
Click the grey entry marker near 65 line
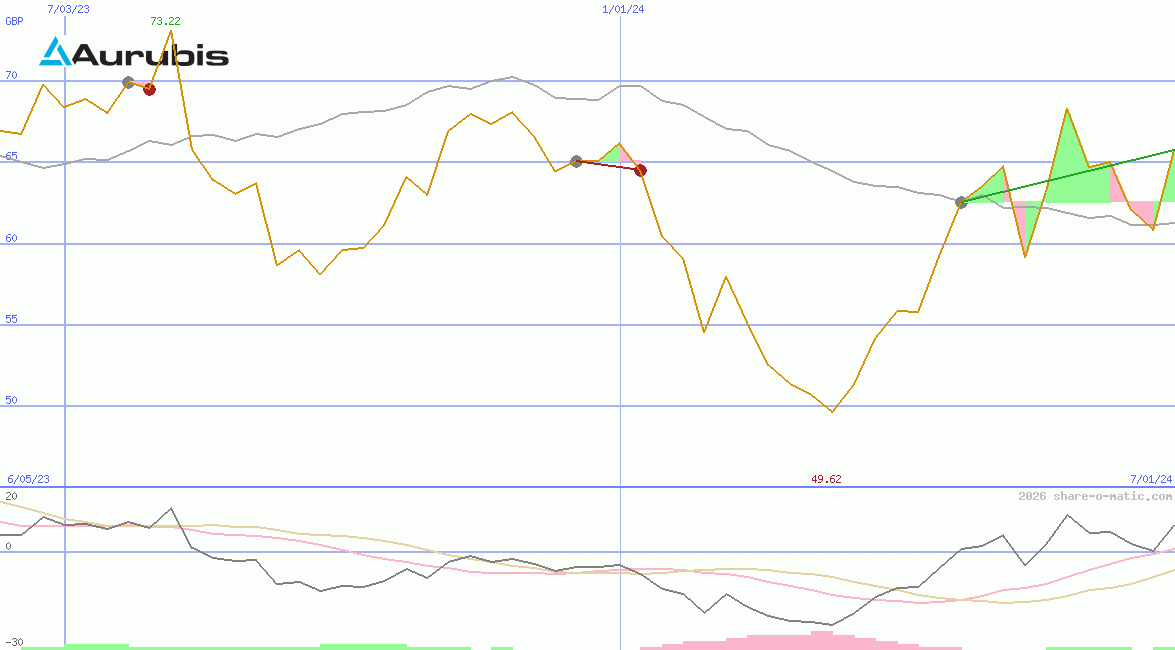point(576,161)
